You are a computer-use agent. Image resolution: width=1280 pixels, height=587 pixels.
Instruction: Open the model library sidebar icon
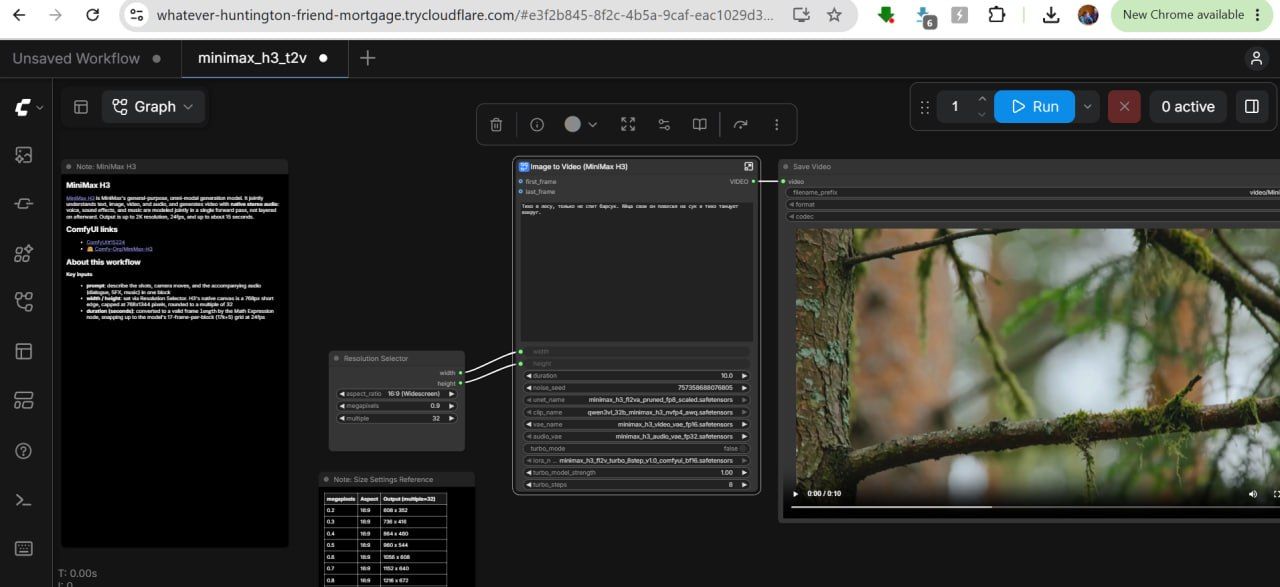click(x=23, y=253)
